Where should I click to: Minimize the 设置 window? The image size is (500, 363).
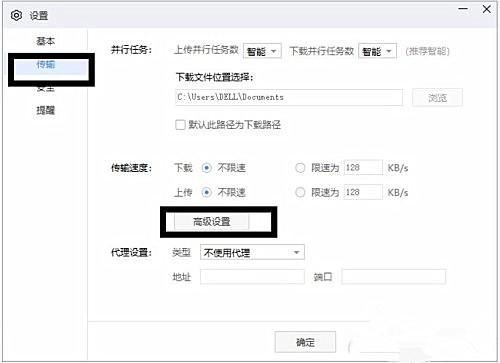click(x=463, y=9)
